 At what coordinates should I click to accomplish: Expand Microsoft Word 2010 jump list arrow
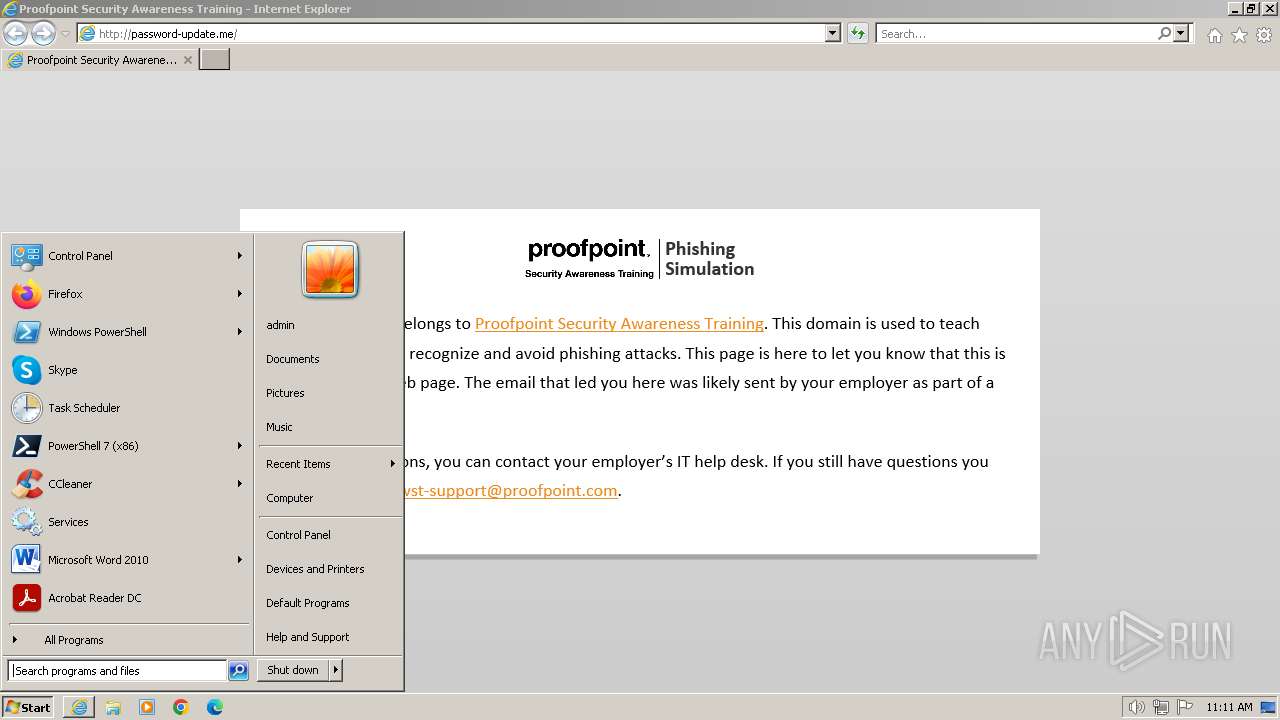click(240, 560)
